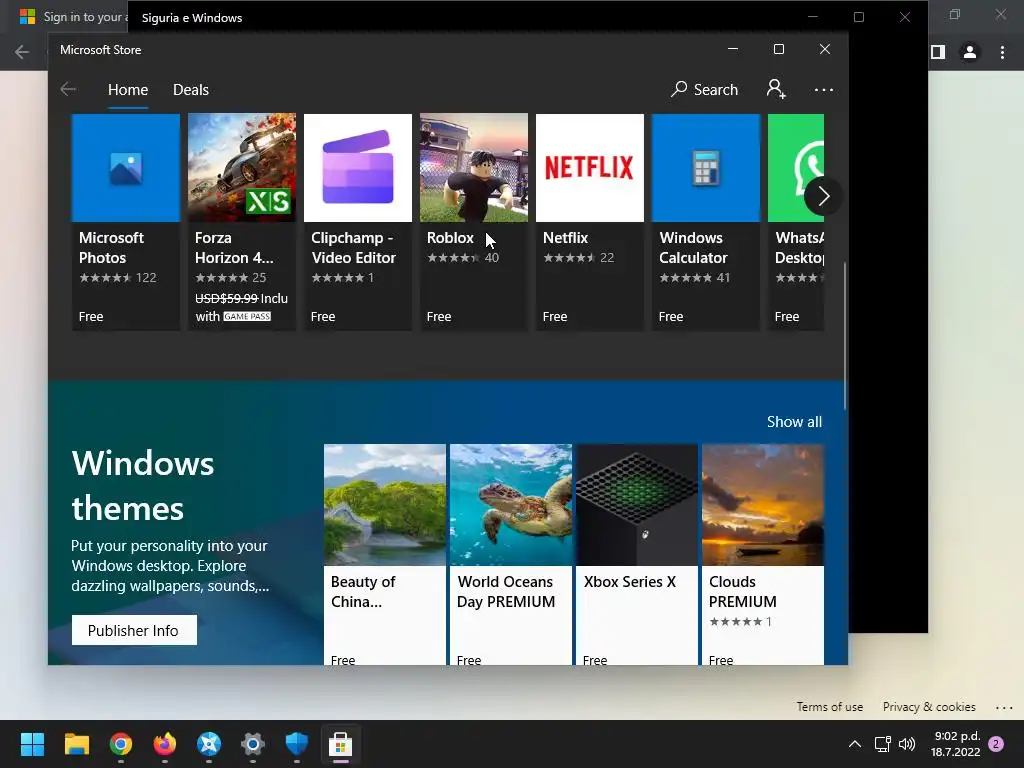Open WhatsApp Desktop tile
The image size is (1024, 768).
pyautogui.click(x=796, y=221)
